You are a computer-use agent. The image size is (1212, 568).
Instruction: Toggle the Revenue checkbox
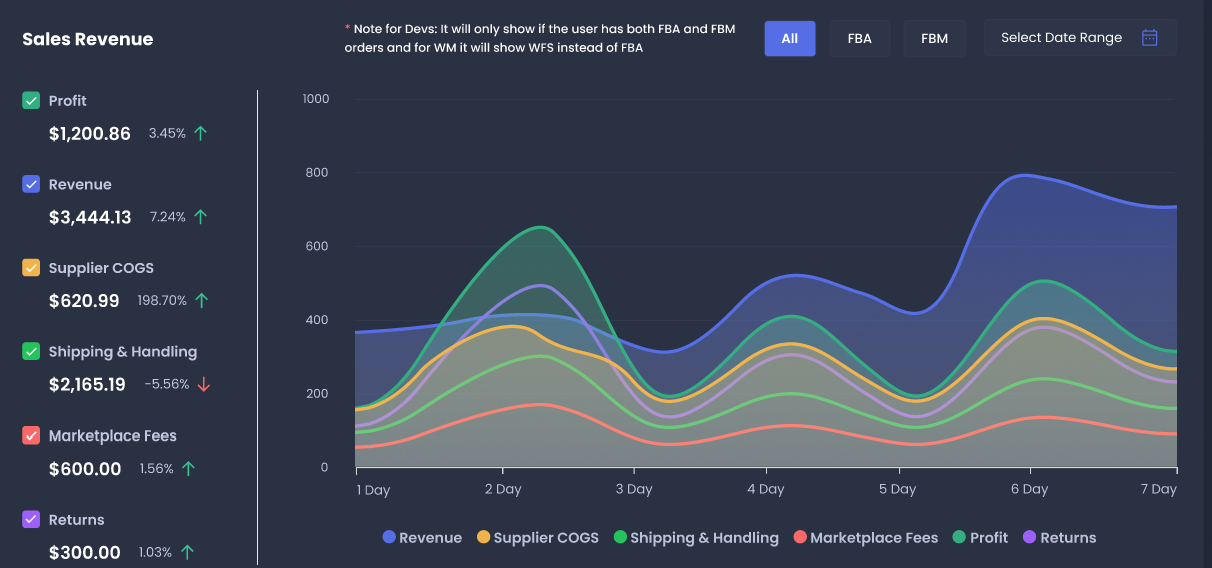pyautogui.click(x=31, y=184)
